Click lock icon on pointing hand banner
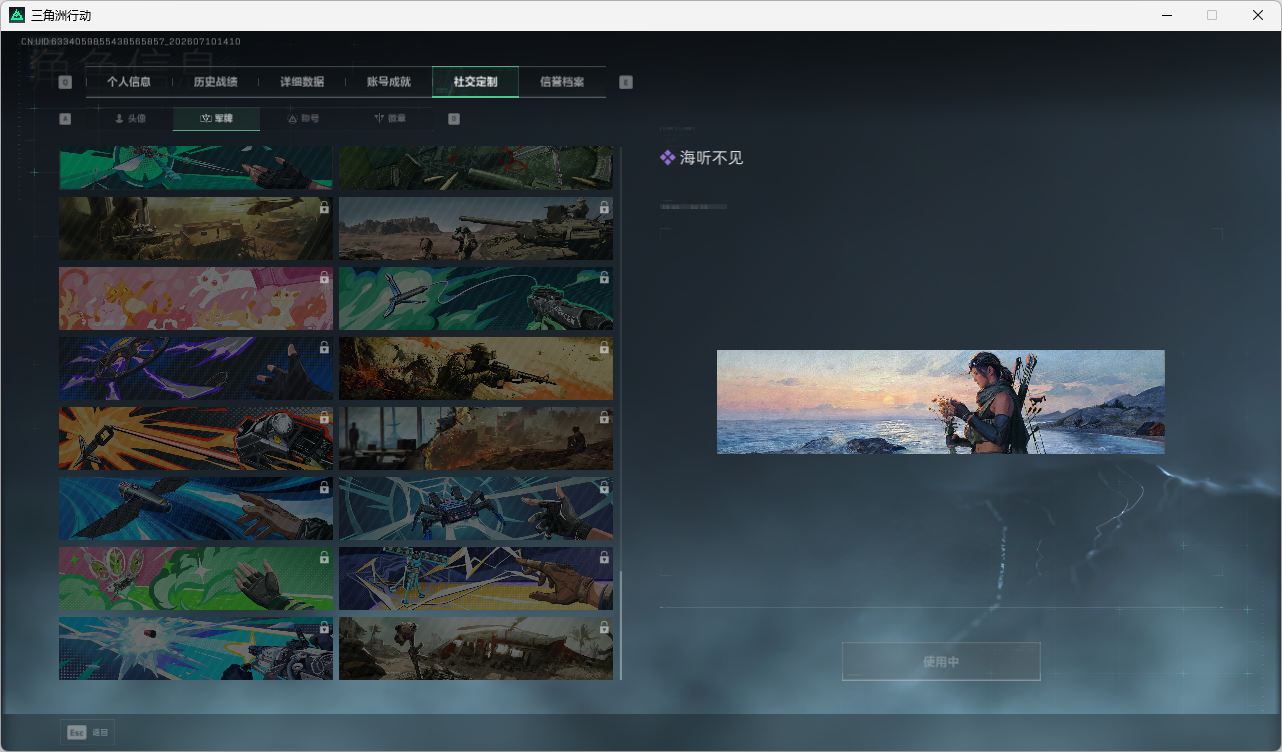Screen dimensions: 1282x752 pyautogui.click(x=604, y=558)
